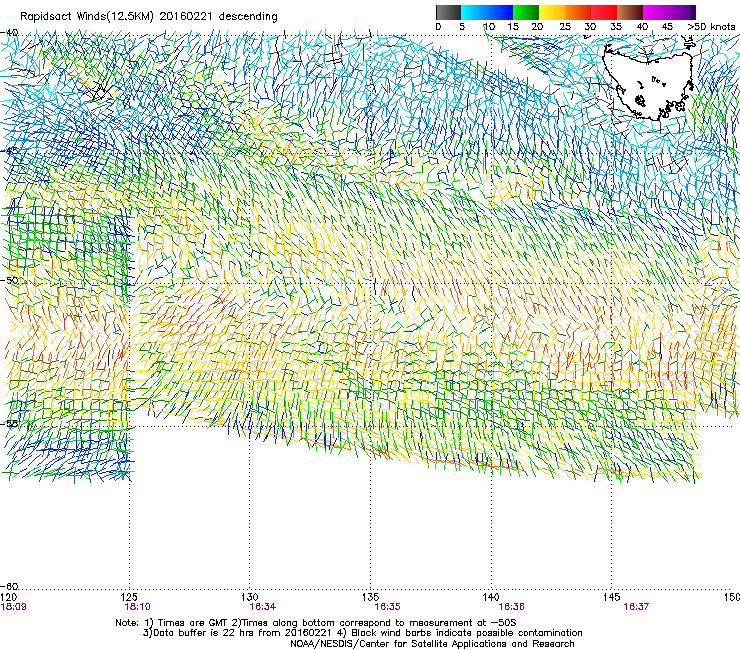Viewport: 740px width, 650px height.
Task: Click the '35' legend scale label
Action: pyautogui.click(x=616, y=27)
